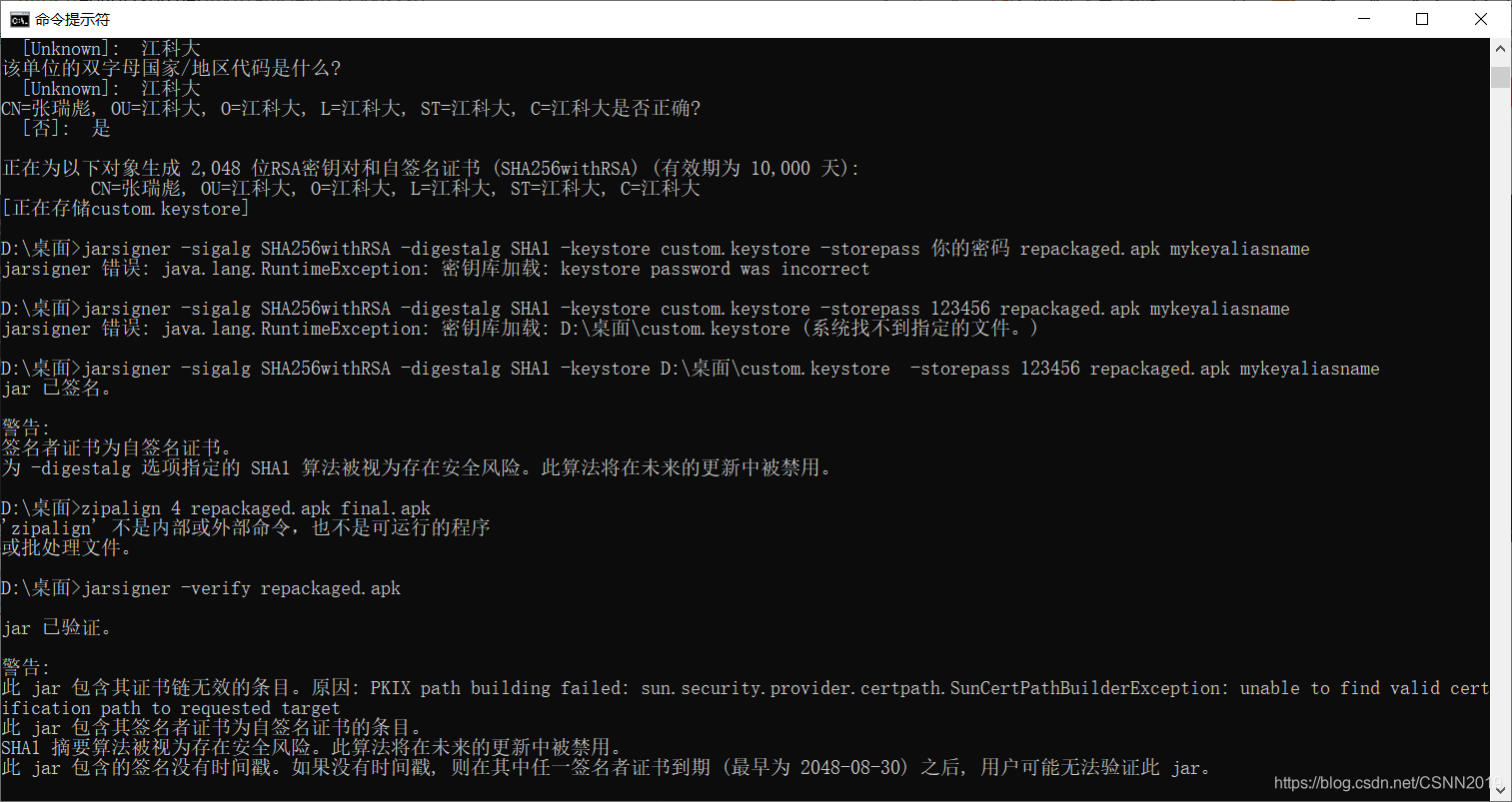The height and width of the screenshot is (802, 1512).
Task: Click the line 'CN=张瑞彪, OU=江科大 ... 是否正确?'
Action: 351,108
